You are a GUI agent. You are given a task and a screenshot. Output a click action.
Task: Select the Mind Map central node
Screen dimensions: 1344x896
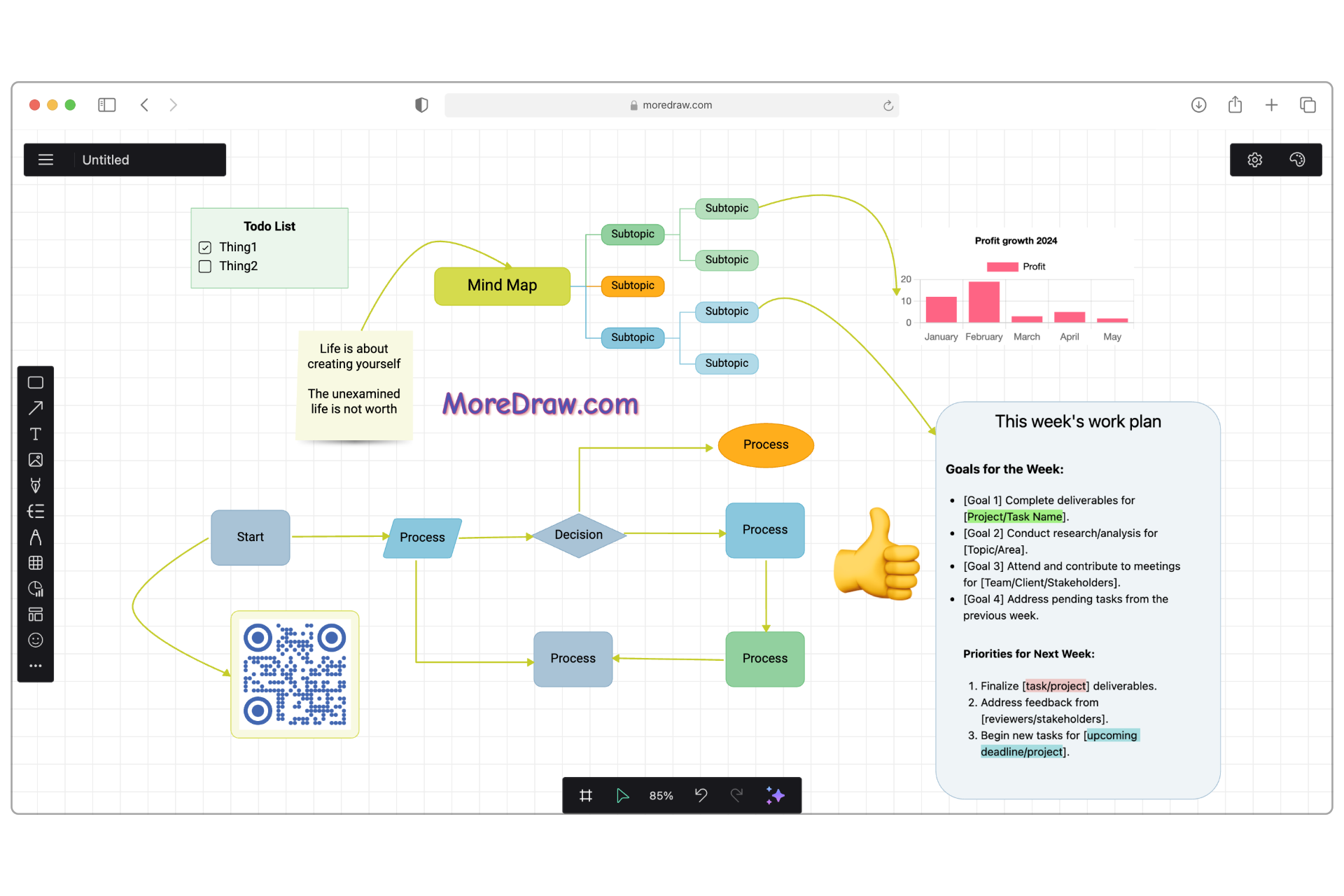(x=502, y=286)
